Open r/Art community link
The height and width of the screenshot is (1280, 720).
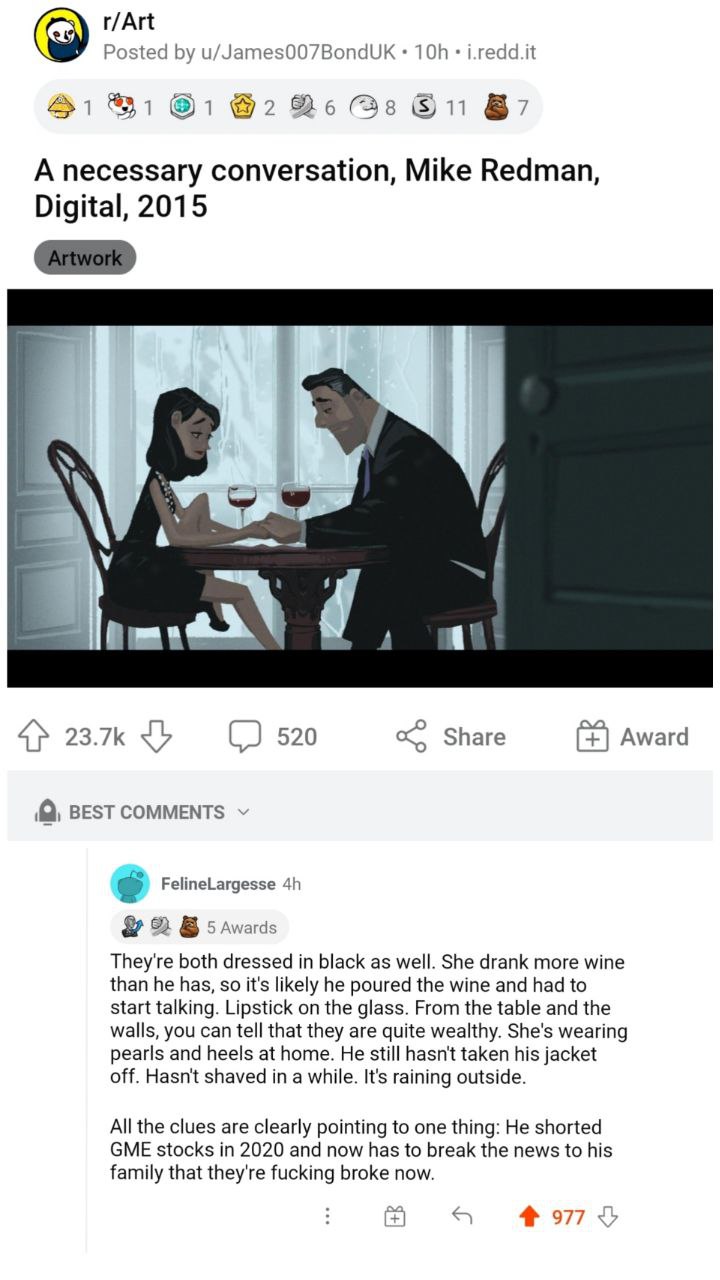[129, 22]
